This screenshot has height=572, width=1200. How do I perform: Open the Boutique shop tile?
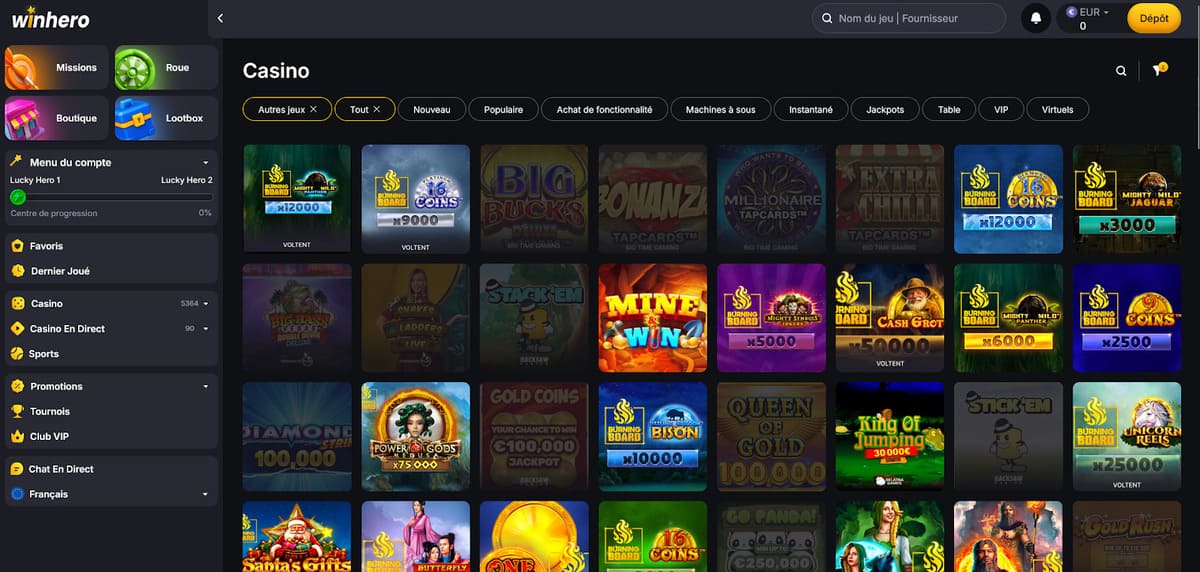click(x=57, y=118)
